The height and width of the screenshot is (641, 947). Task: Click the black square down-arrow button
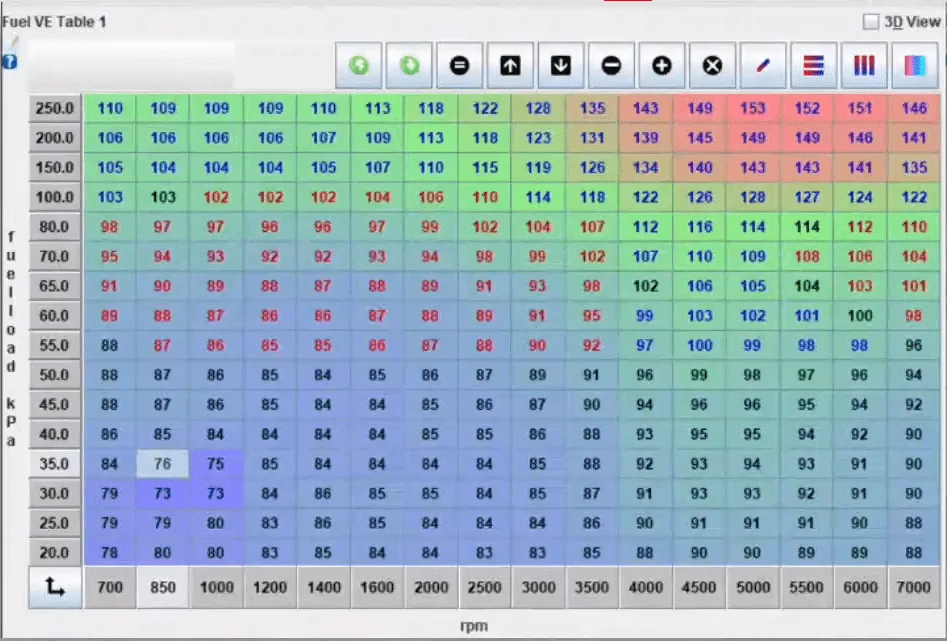(561, 65)
